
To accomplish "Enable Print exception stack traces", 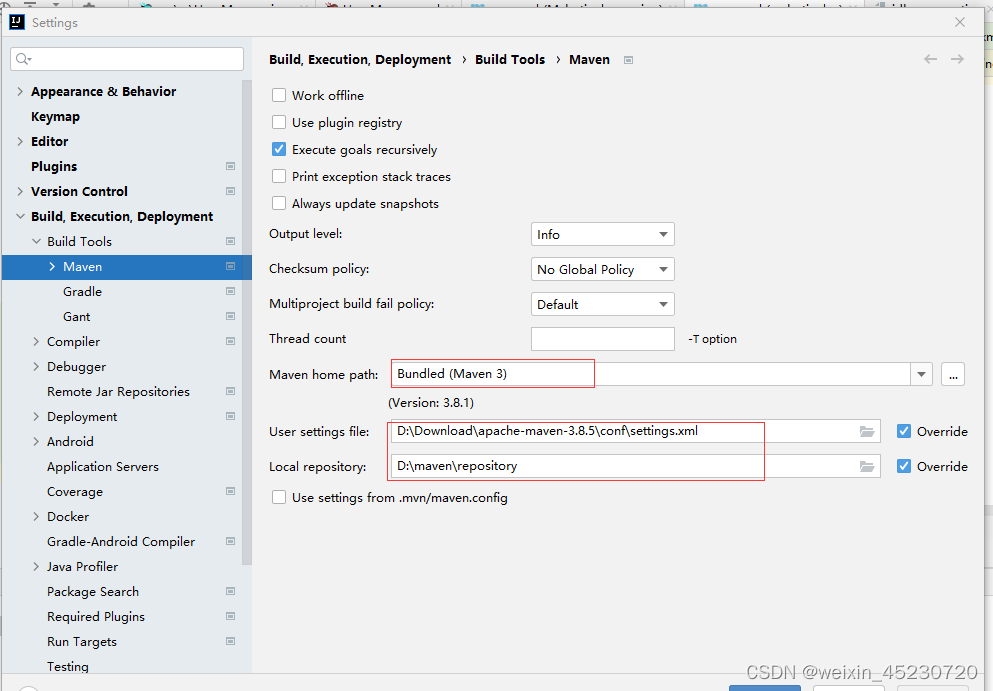I will (x=279, y=176).
